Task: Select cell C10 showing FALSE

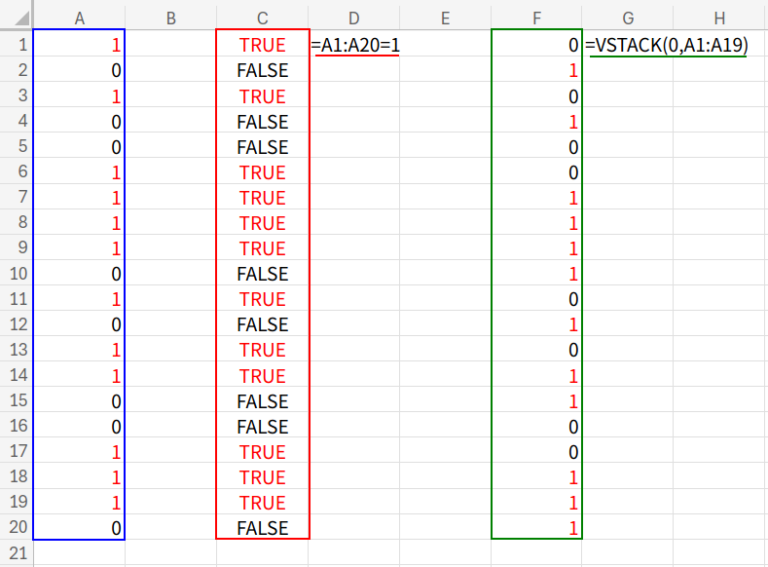Action: pyautogui.click(x=262, y=274)
